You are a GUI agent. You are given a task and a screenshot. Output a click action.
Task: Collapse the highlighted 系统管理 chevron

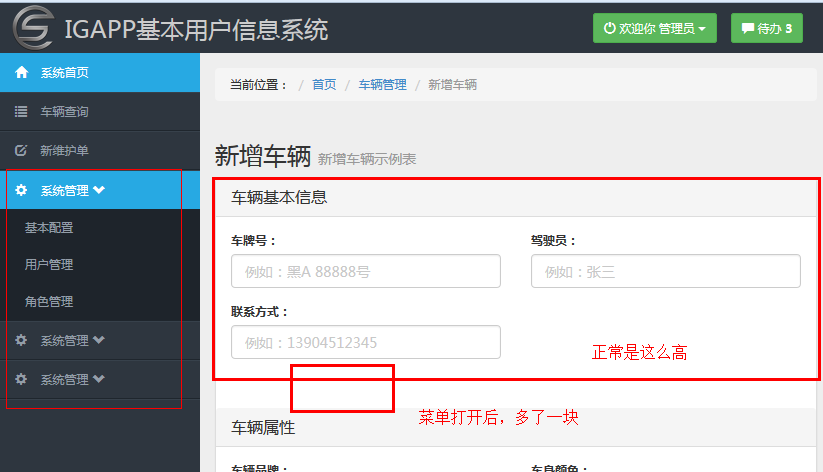click(99, 190)
